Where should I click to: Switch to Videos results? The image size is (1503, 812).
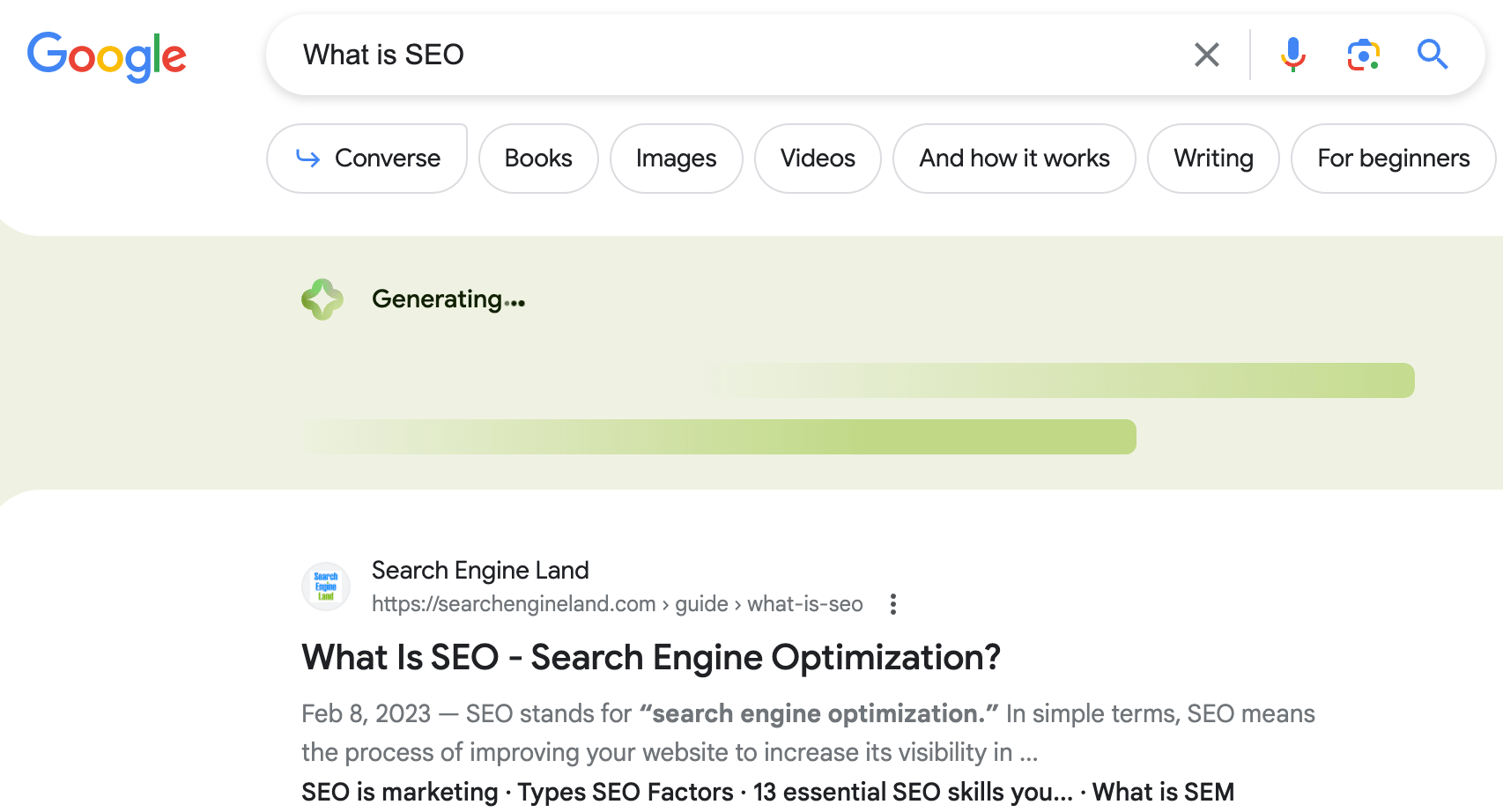coord(818,159)
